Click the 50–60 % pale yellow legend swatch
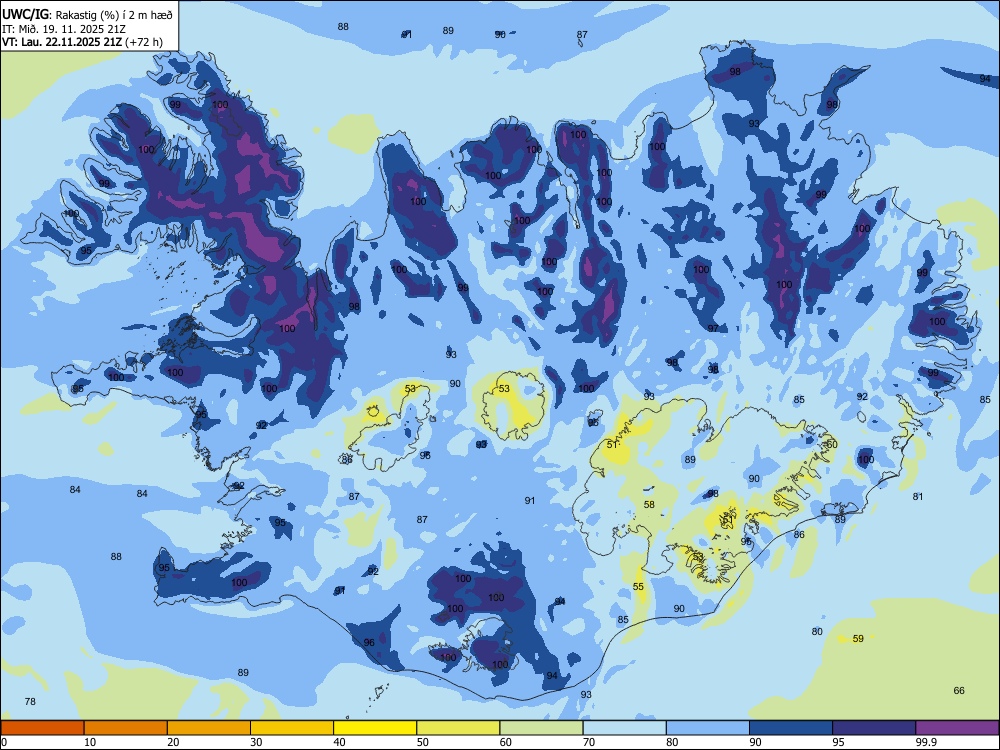Image resolution: width=1000 pixels, height=750 pixels. (x=458, y=728)
